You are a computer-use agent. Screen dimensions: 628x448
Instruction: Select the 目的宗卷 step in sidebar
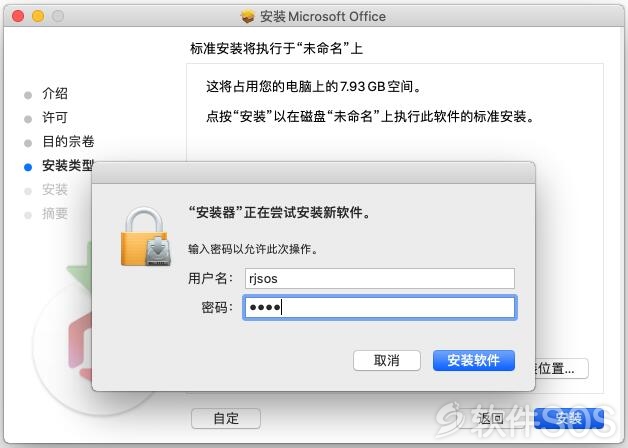click(x=68, y=142)
